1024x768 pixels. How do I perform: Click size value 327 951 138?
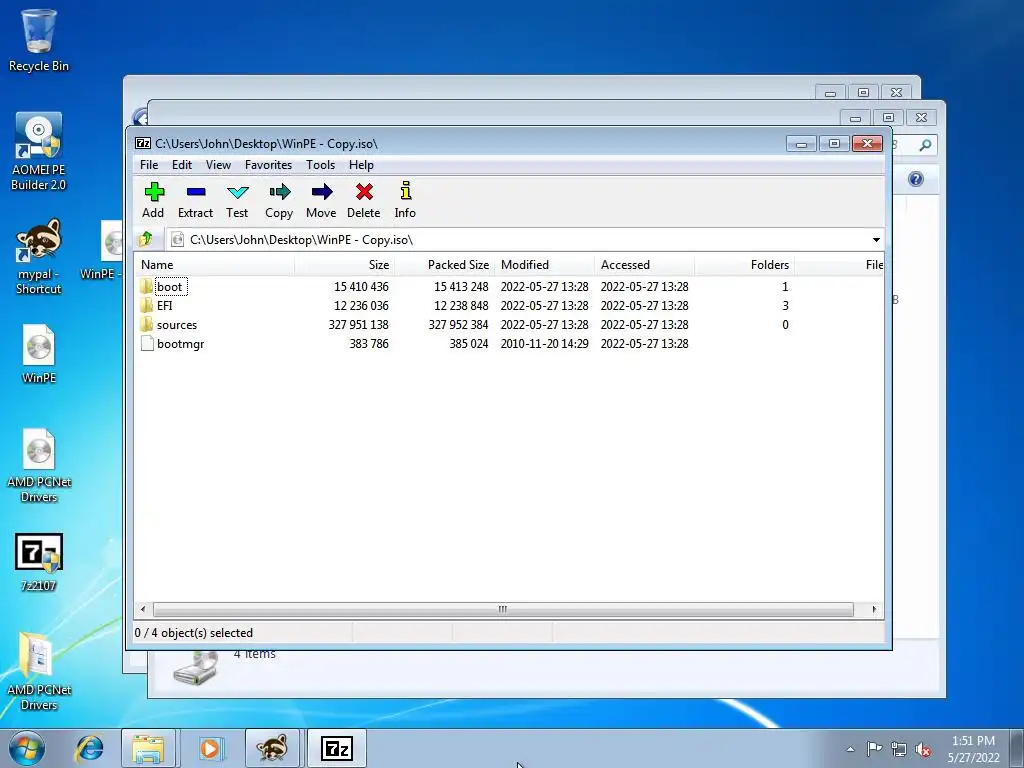(359, 325)
